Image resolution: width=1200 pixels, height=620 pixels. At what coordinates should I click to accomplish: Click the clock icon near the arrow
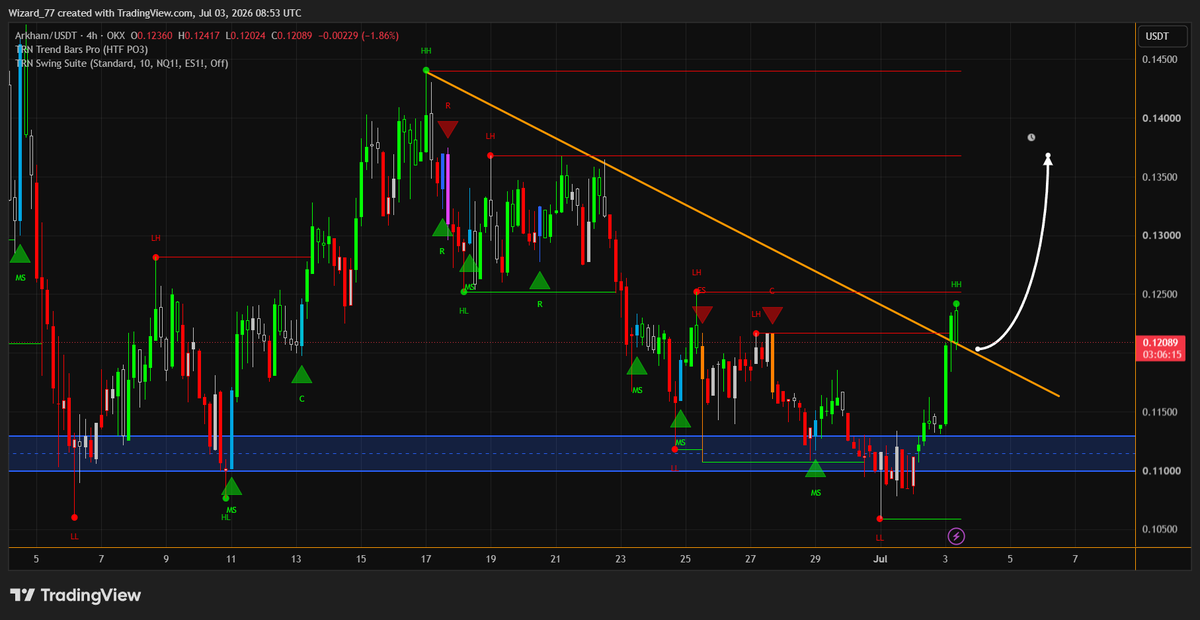pos(1032,138)
